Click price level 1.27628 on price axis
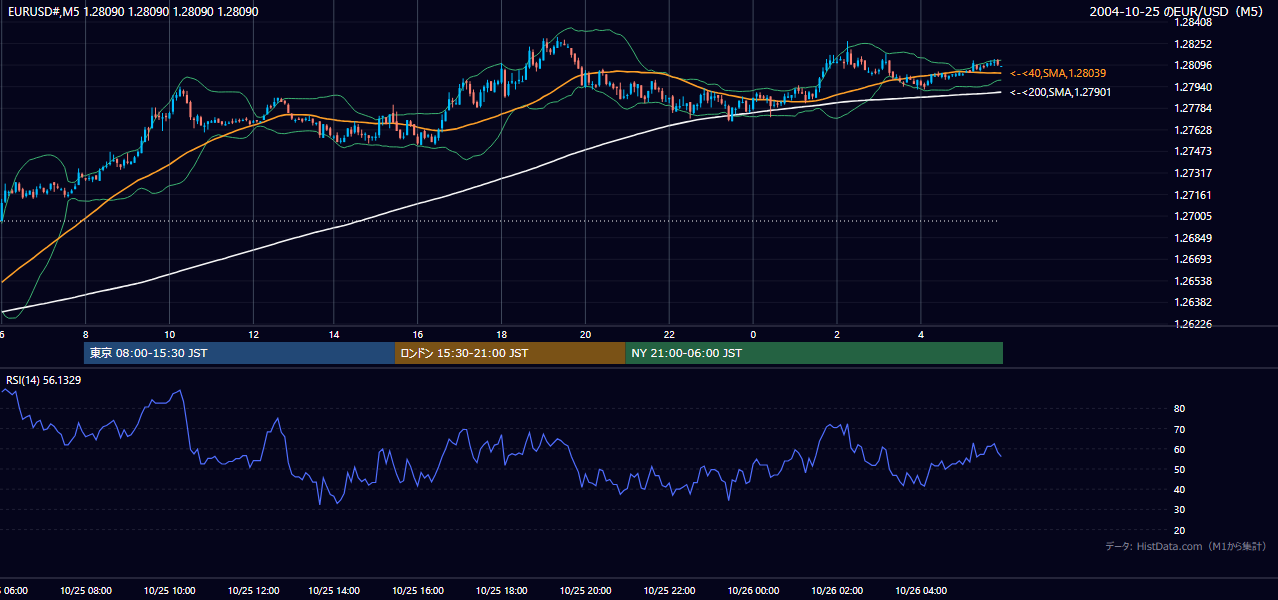 1193,130
